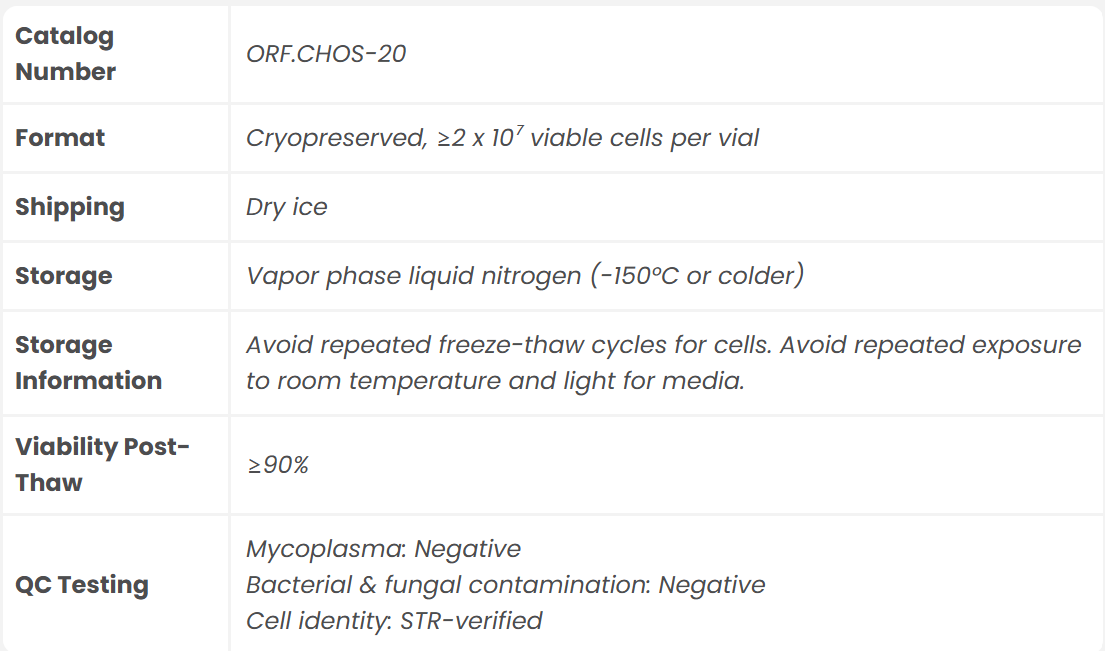This screenshot has width=1105, height=651.
Task: Select the ORF.CHOS-20 catalog number value
Action: pyautogui.click(x=326, y=53)
